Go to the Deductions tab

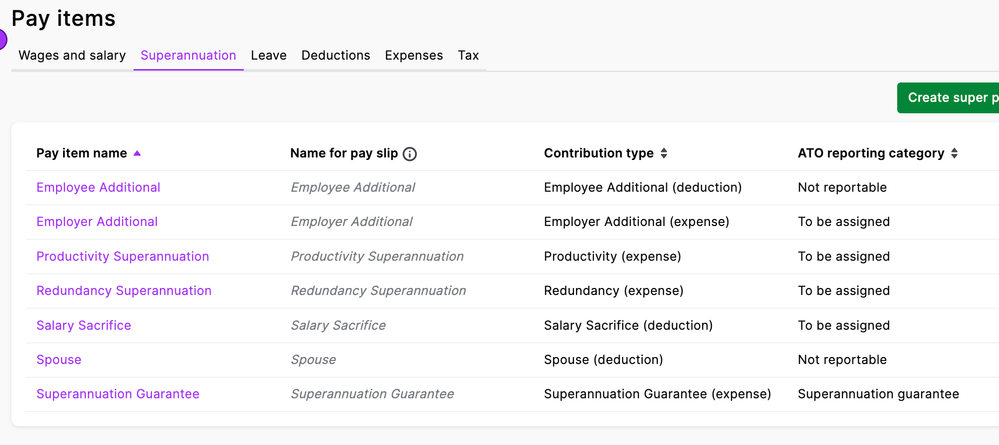coord(335,55)
